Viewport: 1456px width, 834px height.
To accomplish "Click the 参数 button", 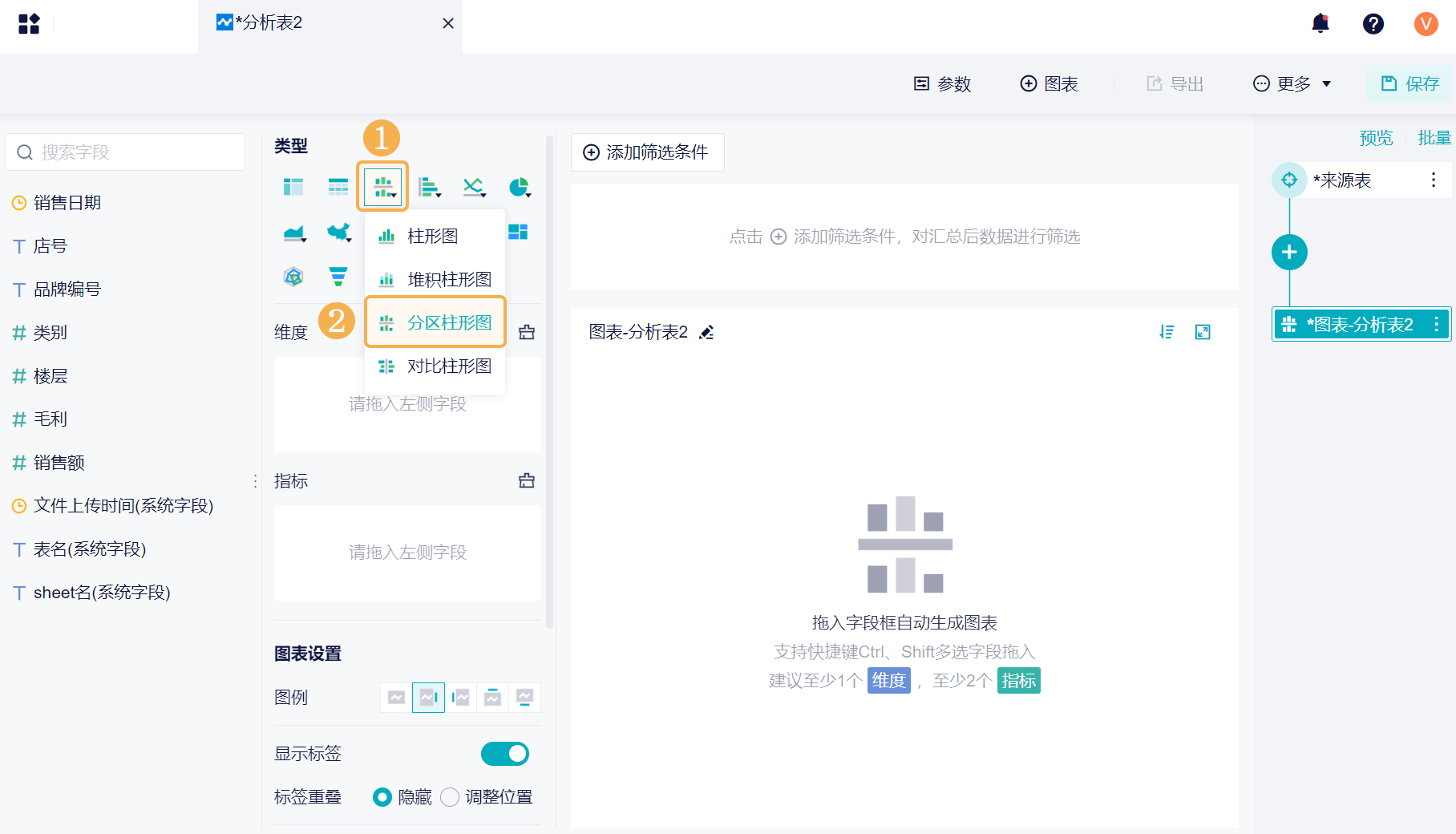I will pyautogui.click(x=943, y=83).
